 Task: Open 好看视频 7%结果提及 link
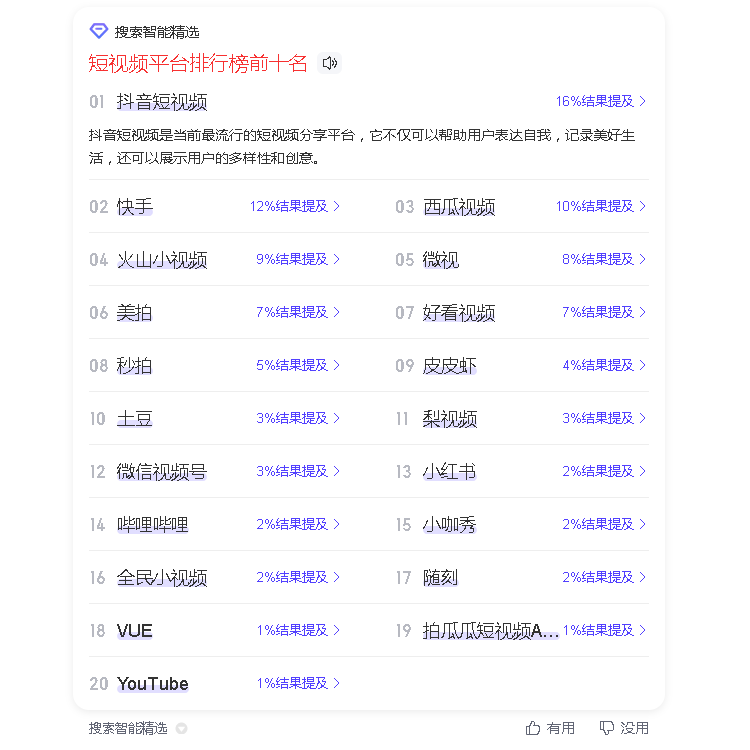coord(604,312)
